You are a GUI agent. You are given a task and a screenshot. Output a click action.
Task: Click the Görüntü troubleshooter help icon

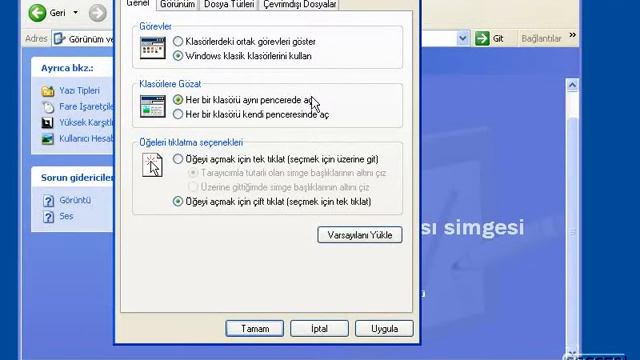tap(49, 200)
